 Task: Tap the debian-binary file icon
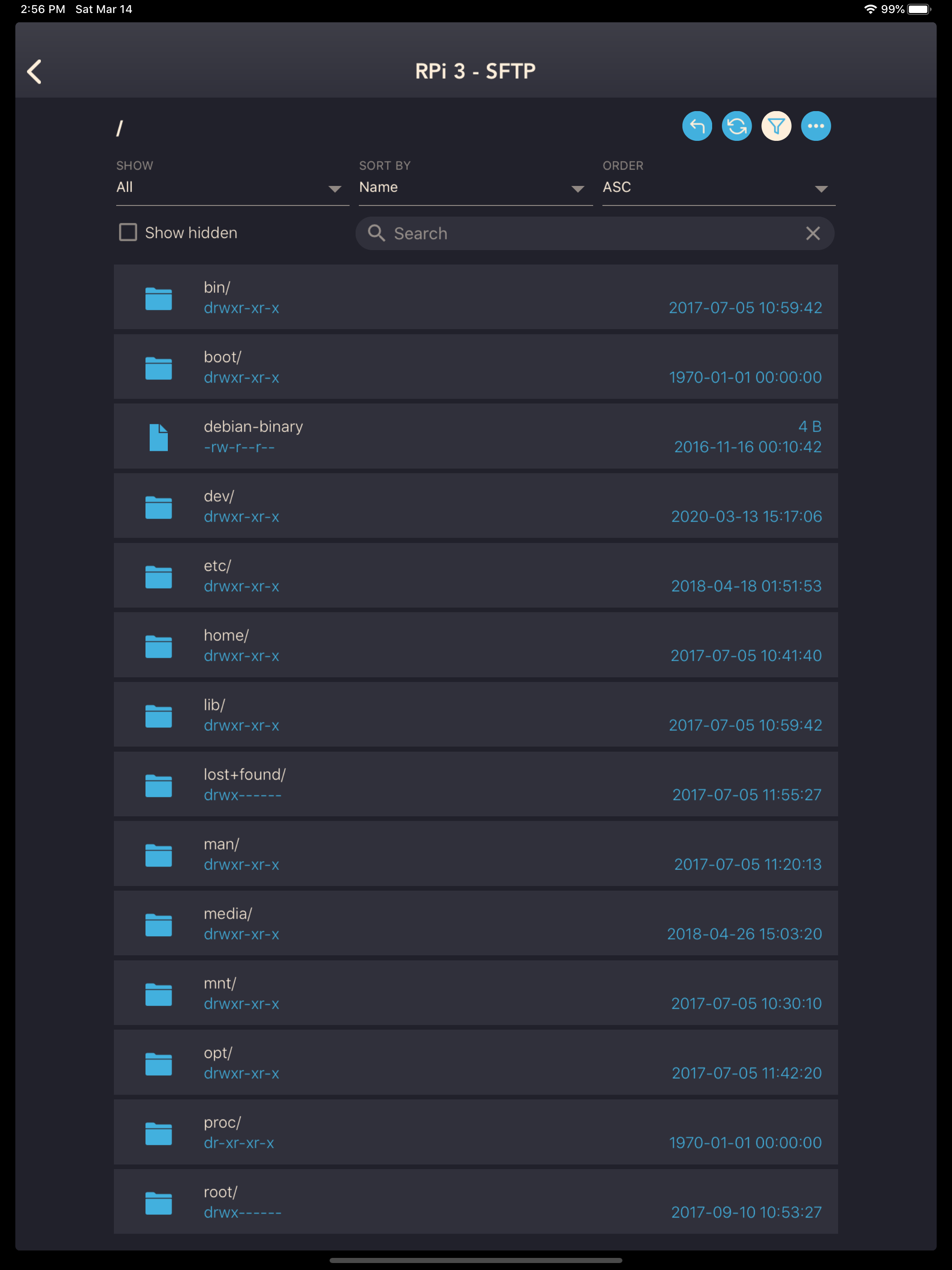point(159,437)
